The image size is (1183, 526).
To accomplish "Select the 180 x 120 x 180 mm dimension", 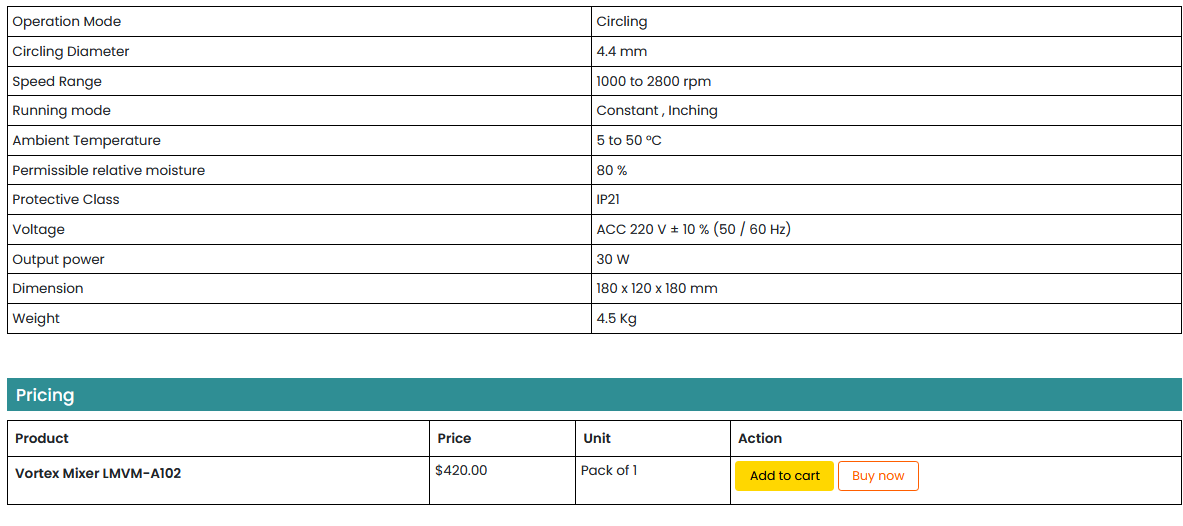I will tap(657, 289).
